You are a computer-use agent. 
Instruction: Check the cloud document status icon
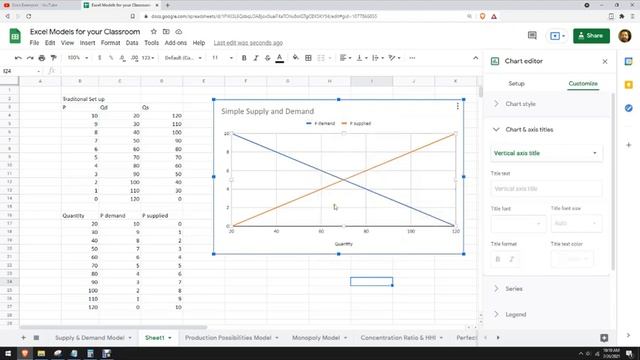[179, 31]
